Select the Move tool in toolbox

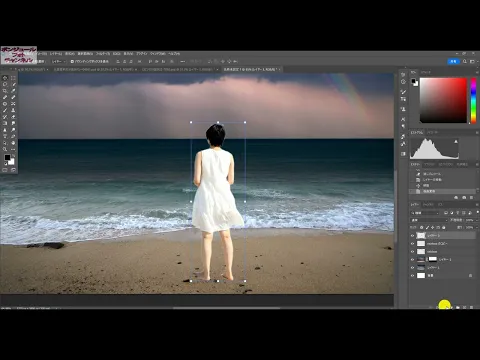click(x=5, y=78)
